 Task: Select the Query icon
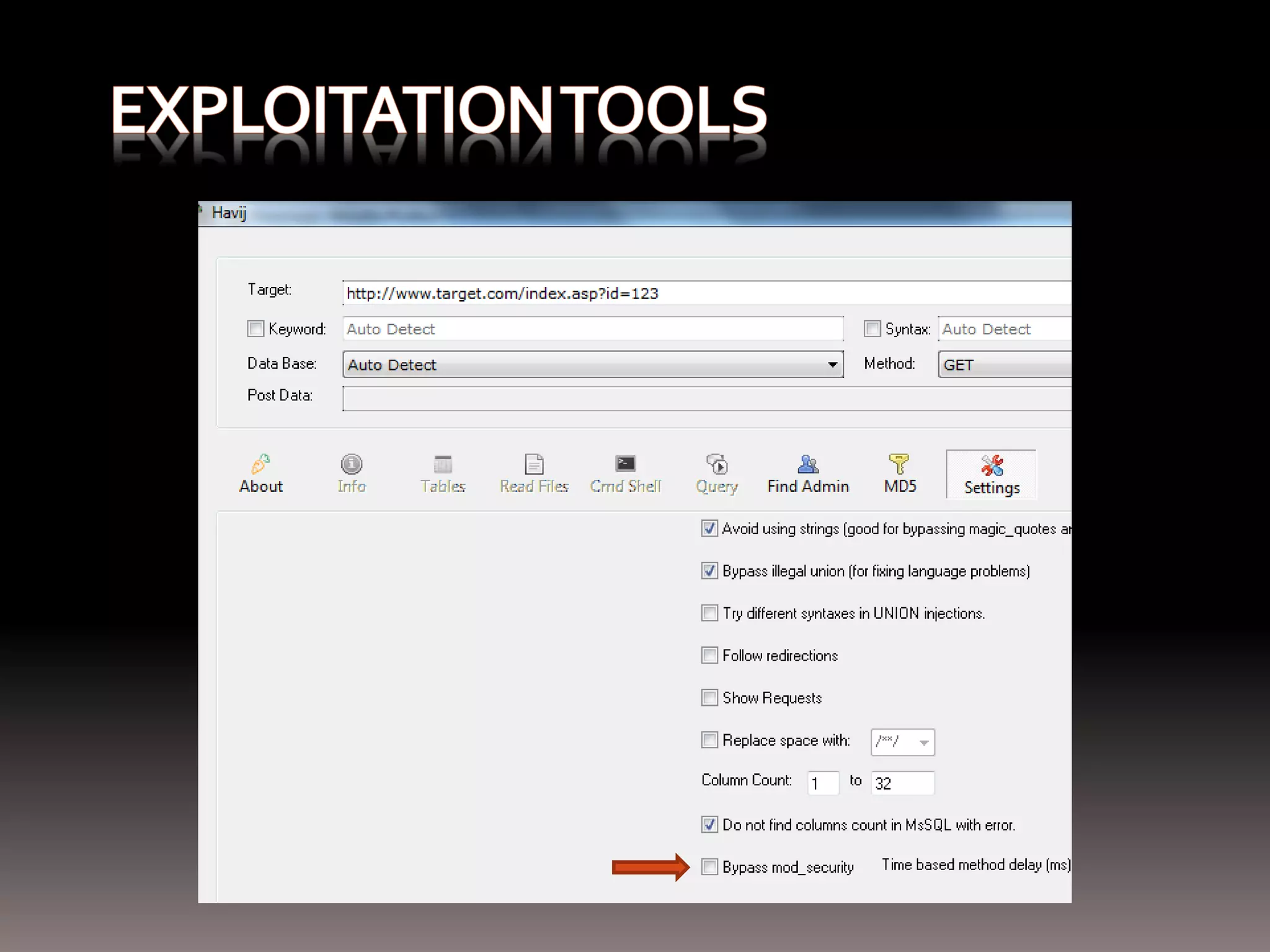(x=717, y=464)
